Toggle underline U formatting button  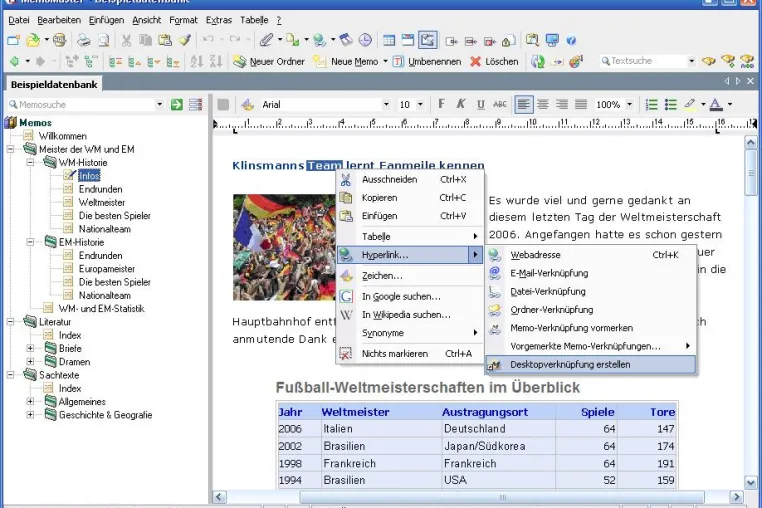point(481,104)
